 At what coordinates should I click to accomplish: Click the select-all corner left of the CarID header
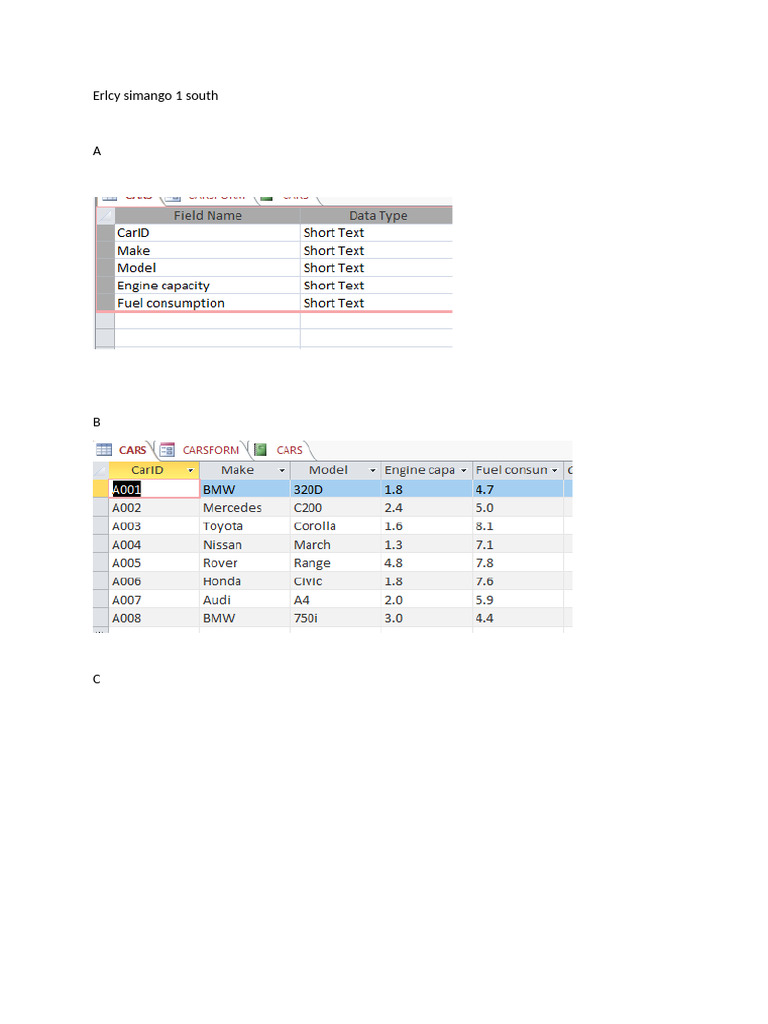point(101,470)
